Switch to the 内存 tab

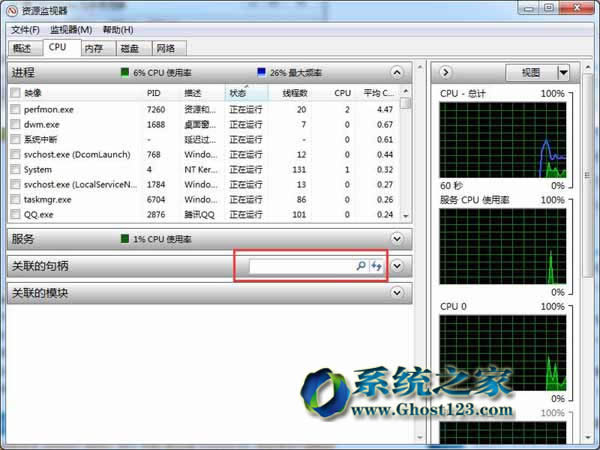pos(98,49)
